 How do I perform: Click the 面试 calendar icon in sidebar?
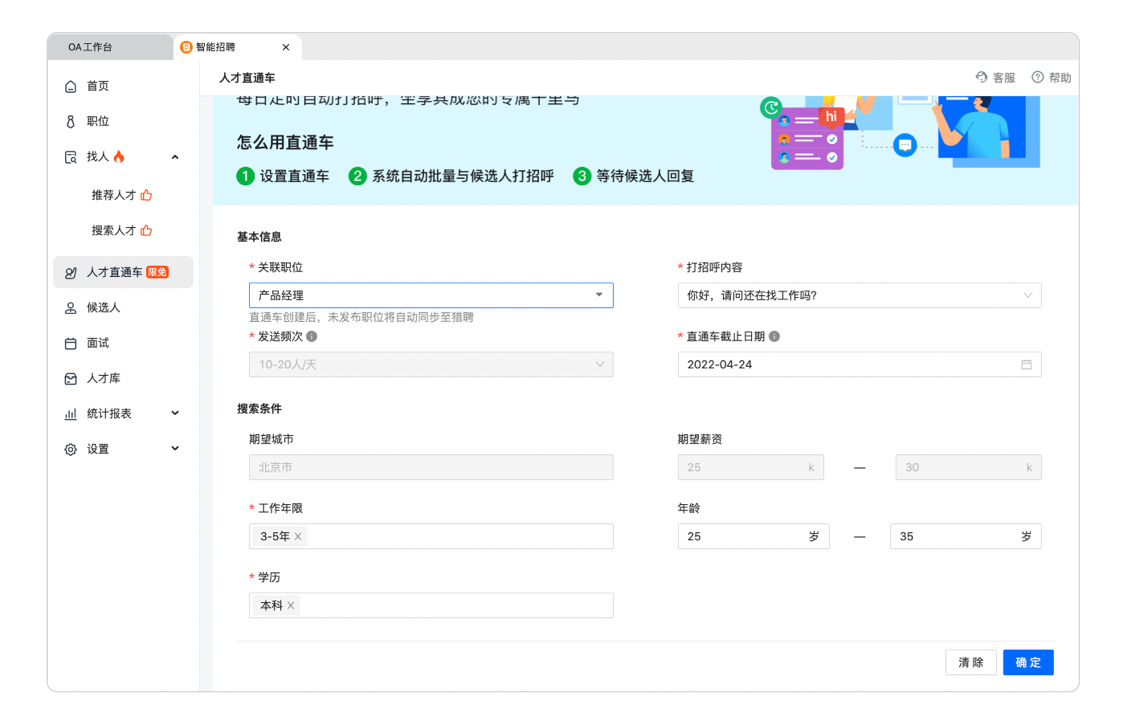(x=70, y=344)
